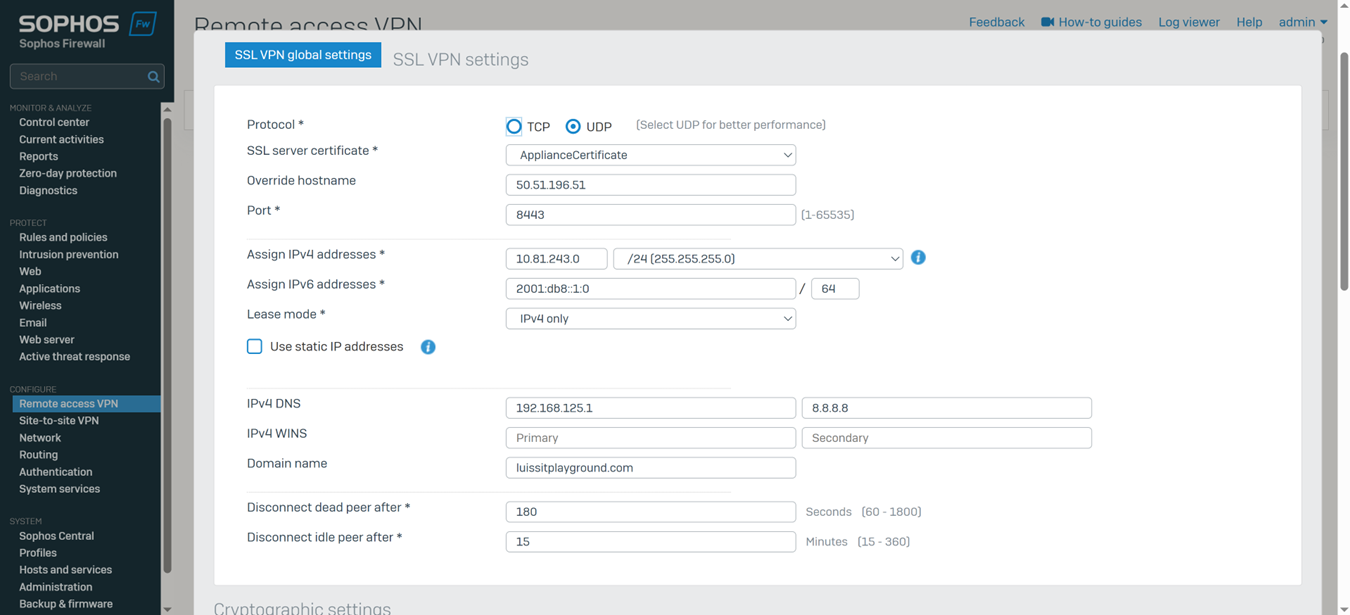Open Wireless in sidebar
This screenshot has height=615, width=1350.
click(40, 306)
